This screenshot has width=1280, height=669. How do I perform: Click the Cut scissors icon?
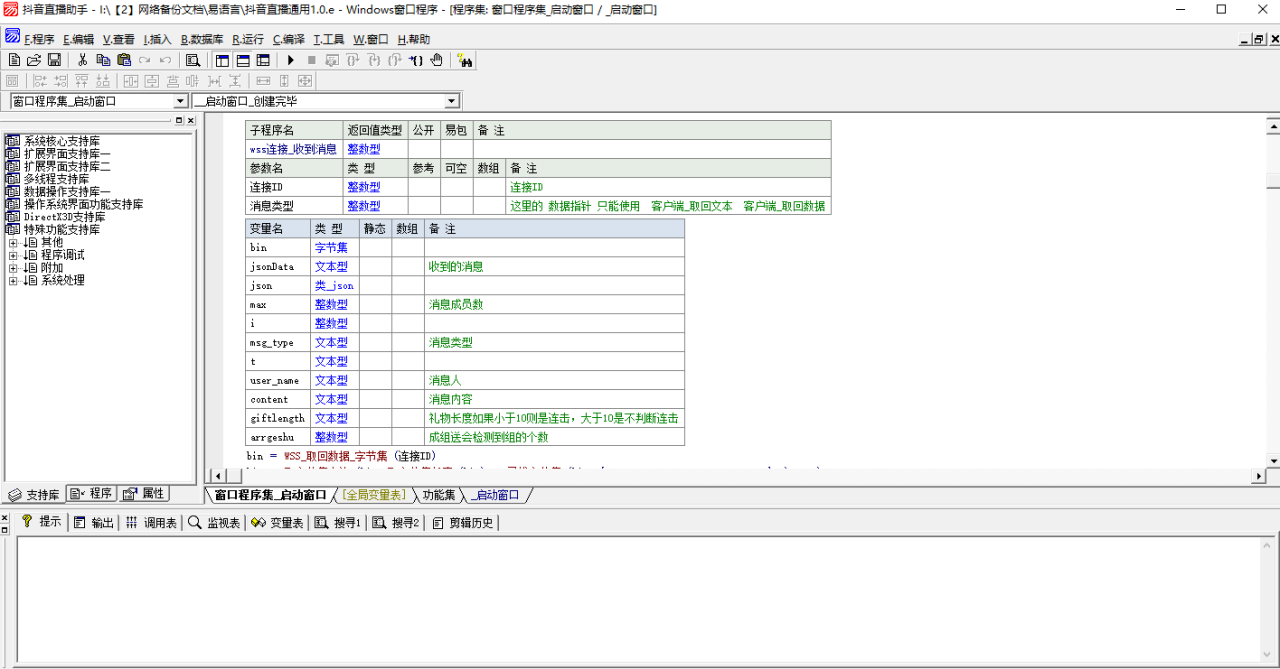pyautogui.click(x=83, y=60)
